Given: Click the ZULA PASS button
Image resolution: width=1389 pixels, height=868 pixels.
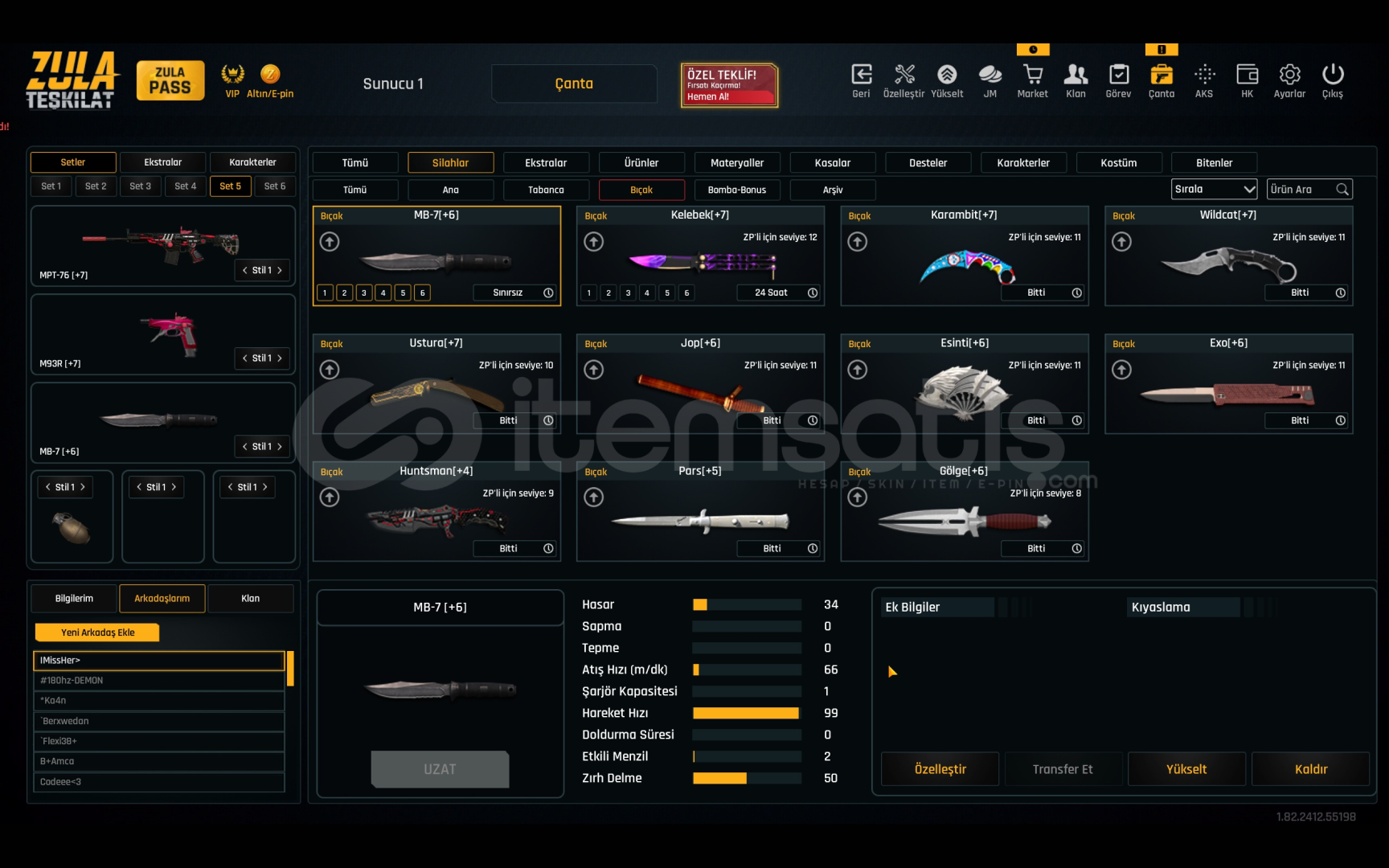Looking at the screenshot, I should point(170,80).
